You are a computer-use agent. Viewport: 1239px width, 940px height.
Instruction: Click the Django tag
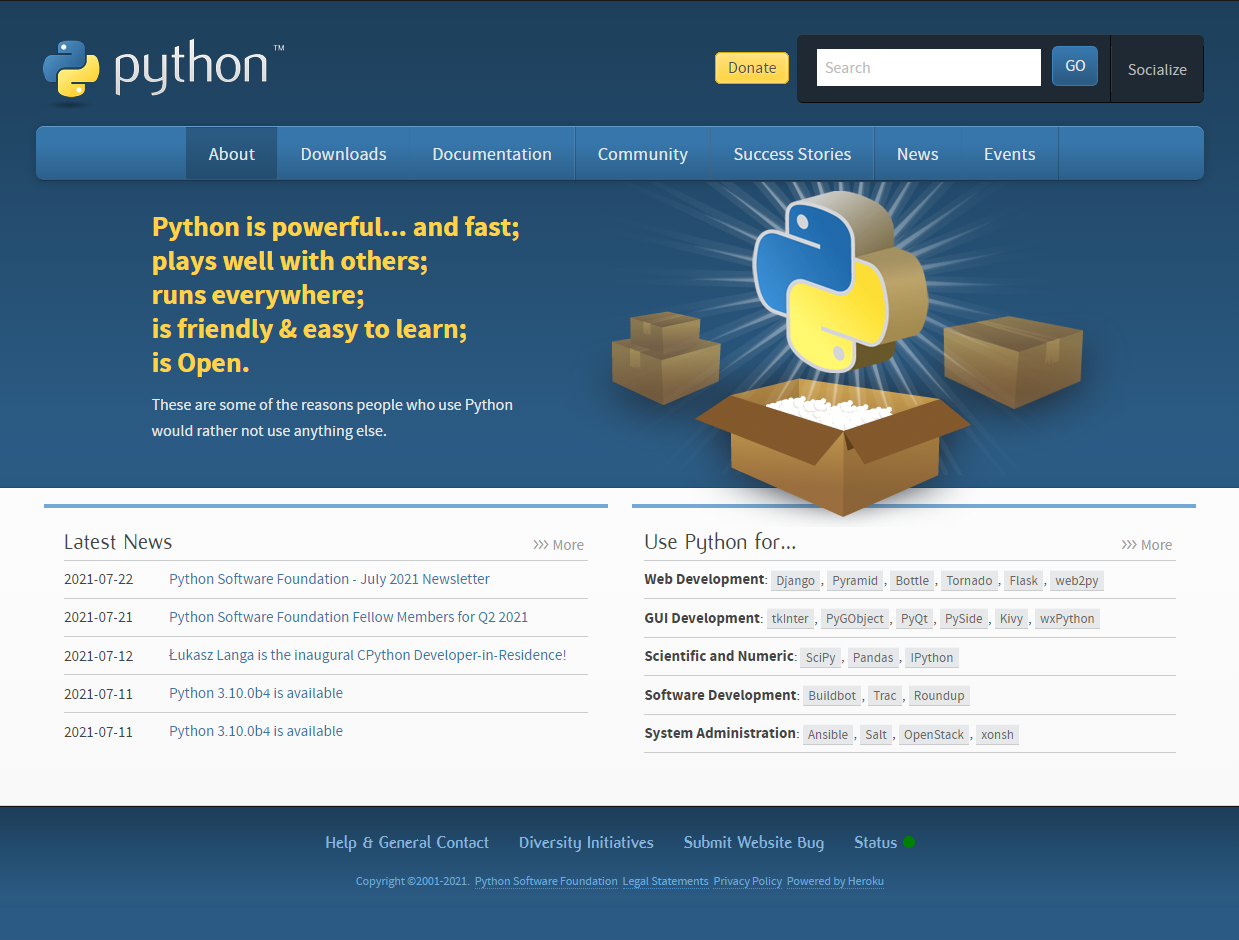pos(796,580)
